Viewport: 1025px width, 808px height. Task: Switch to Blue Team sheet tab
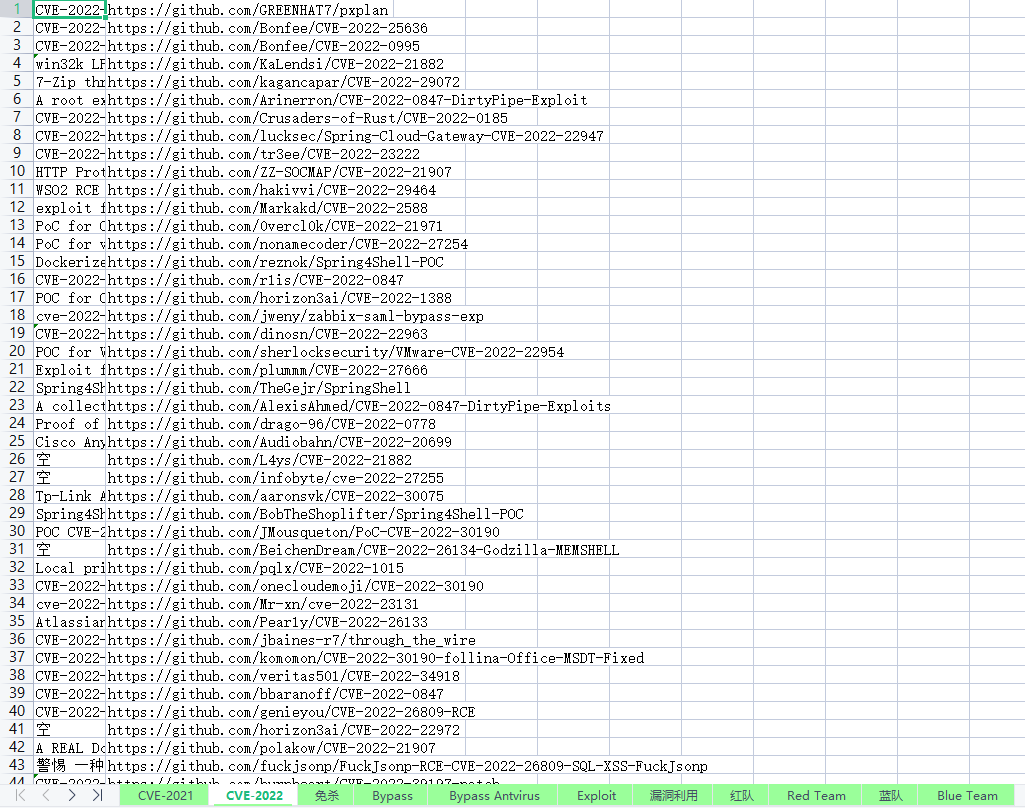point(967,796)
